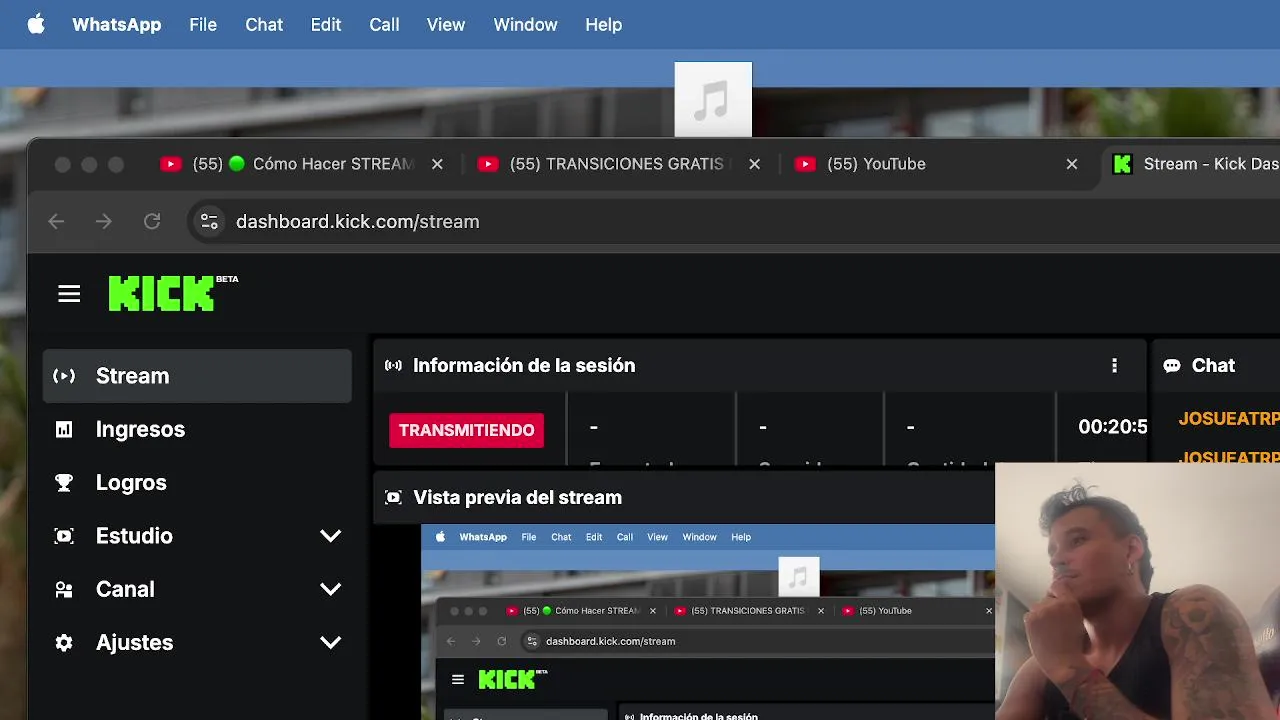Close the Cómo Hacer STREAM tab
The width and height of the screenshot is (1280, 720).
(437, 164)
